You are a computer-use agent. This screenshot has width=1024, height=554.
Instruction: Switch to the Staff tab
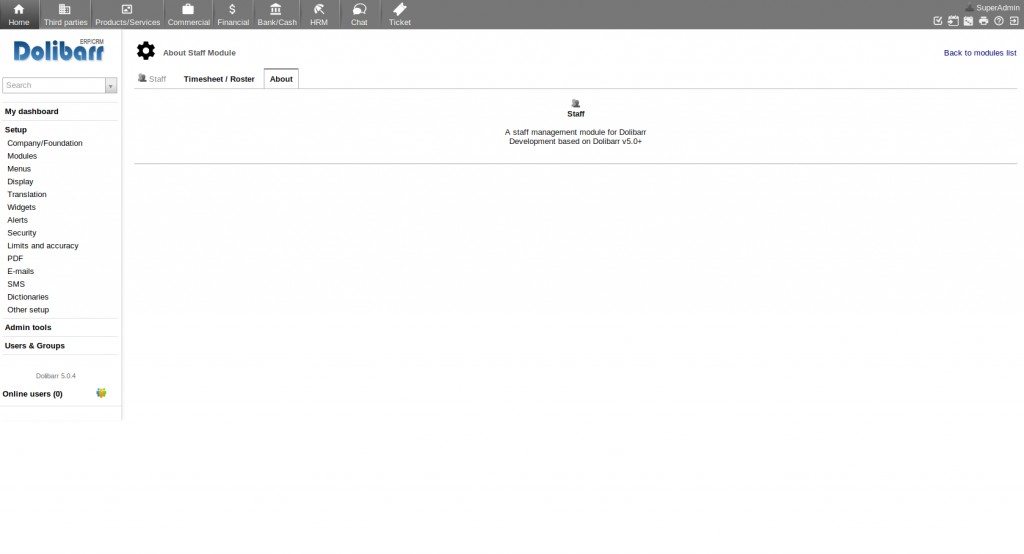(152, 78)
